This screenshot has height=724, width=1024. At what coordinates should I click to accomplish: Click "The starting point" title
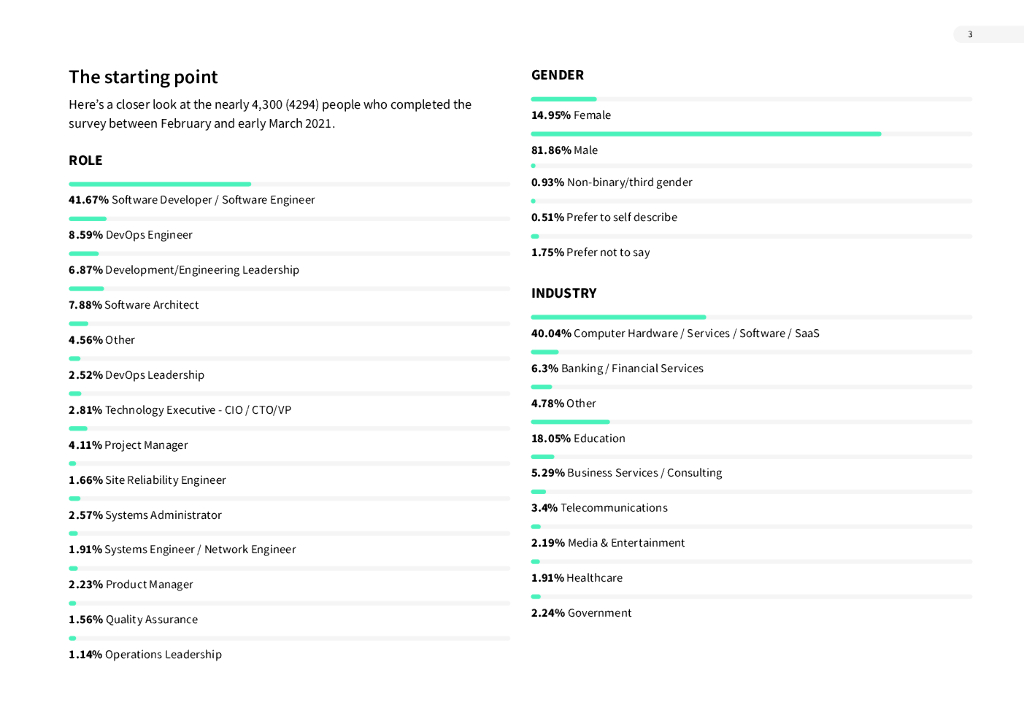click(143, 77)
